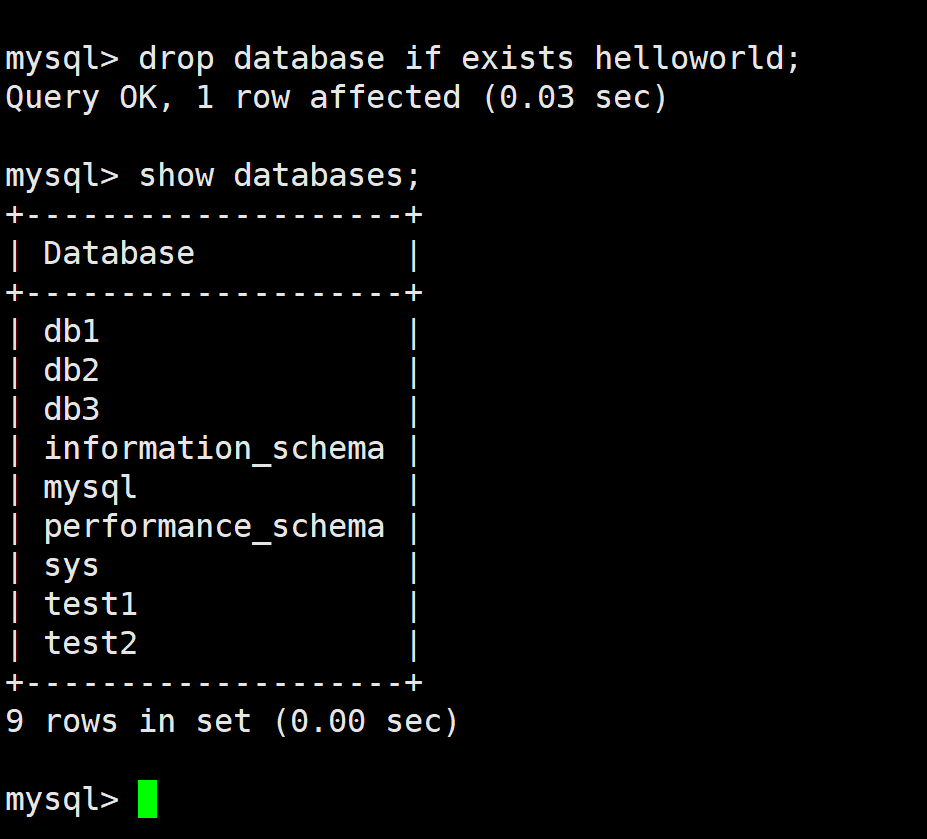Screen dimensions: 927x839
Task: Click the db2 database entry
Action: [72, 371]
